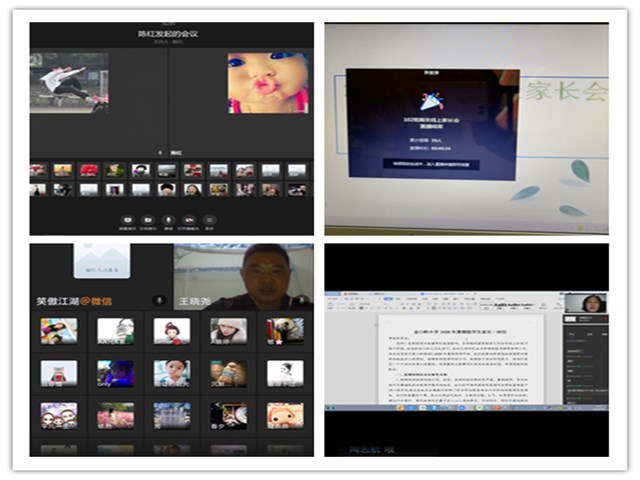640x480 pixels.
Task: Click the 笑傲江湖@微信 participant name
Action: point(74,302)
